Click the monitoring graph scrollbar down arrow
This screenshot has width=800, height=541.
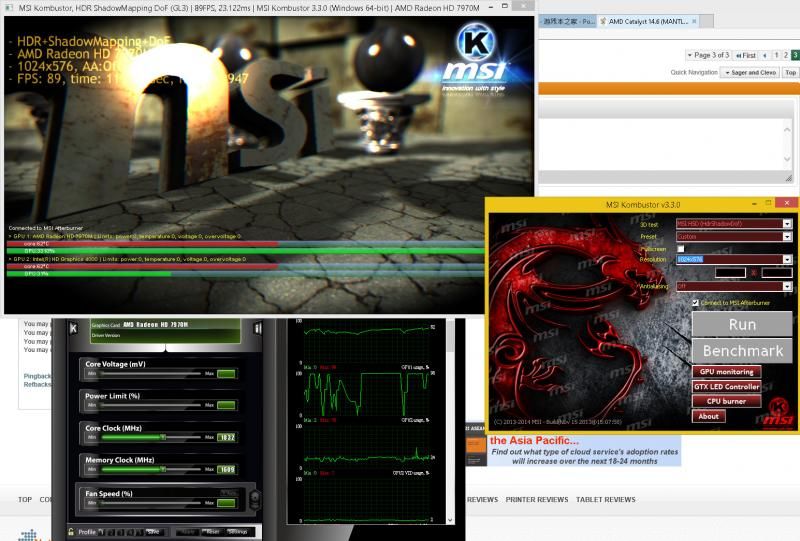(x=450, y=520)
